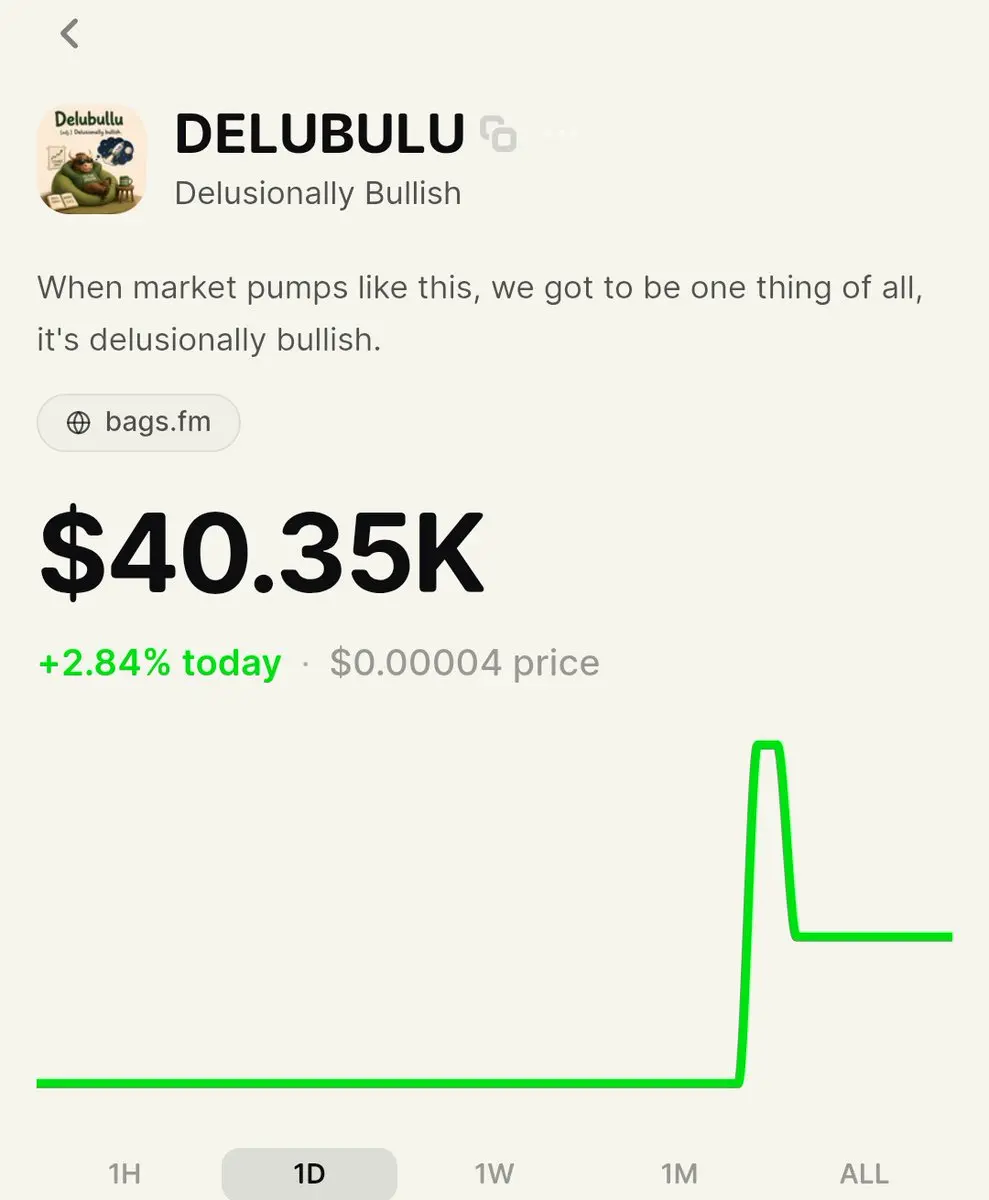Open the bags.fm website link
989x1200 pixels.
(x=138, y=423)
